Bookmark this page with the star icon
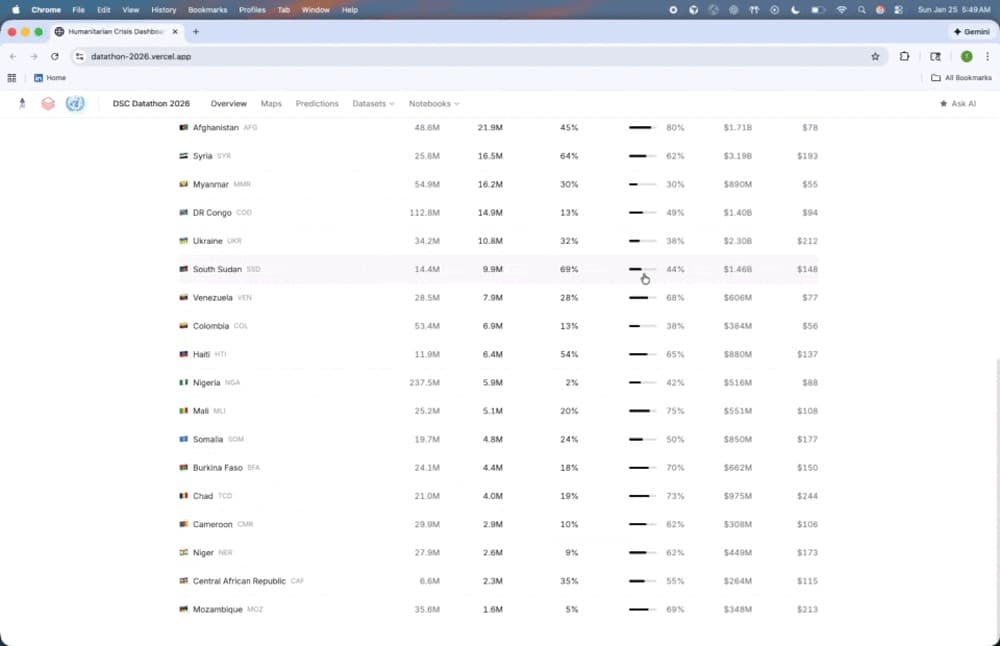Screen dimensions: 1000x646 coord(875,56)
